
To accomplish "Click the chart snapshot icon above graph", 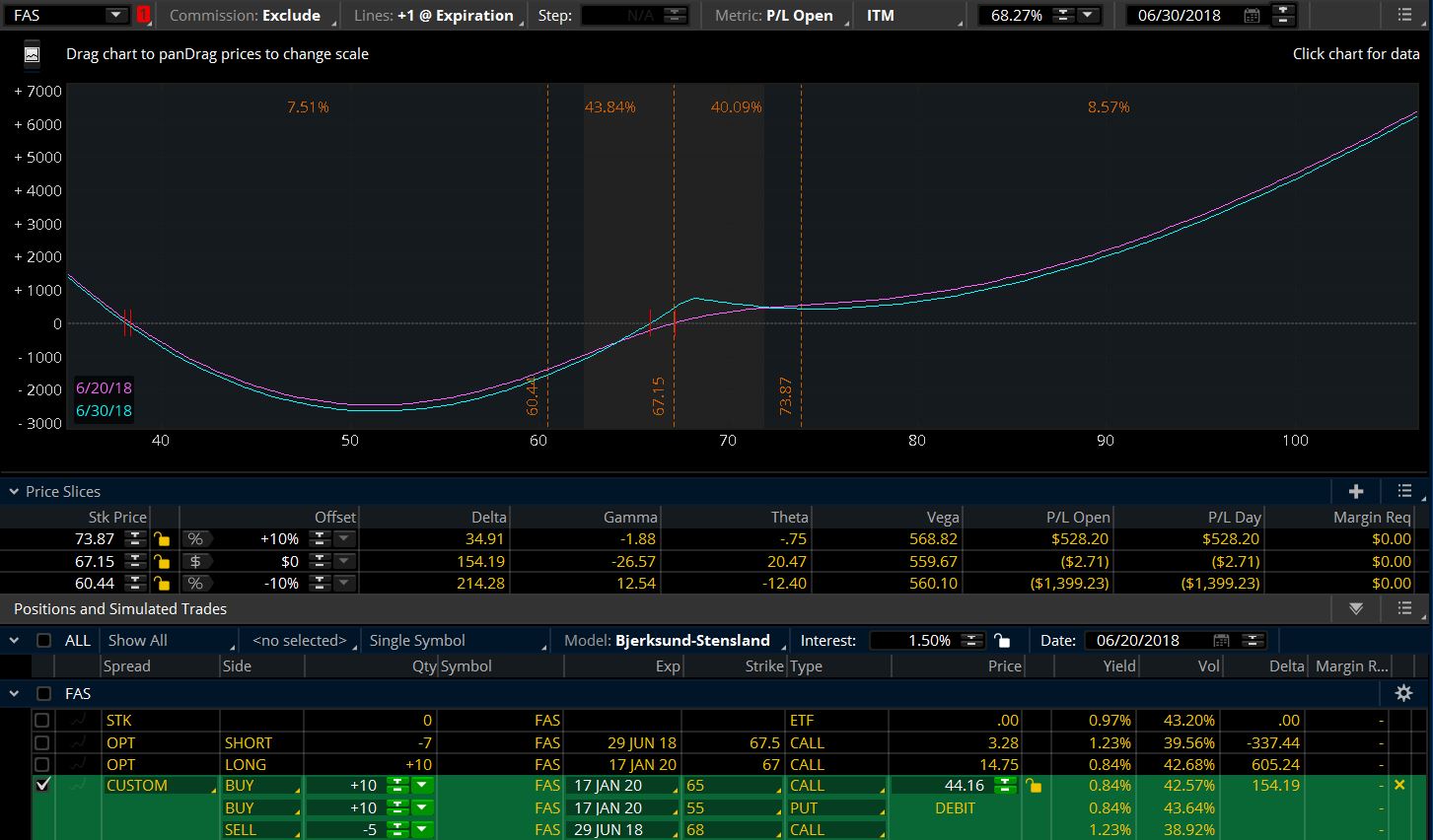I will 32,54.
